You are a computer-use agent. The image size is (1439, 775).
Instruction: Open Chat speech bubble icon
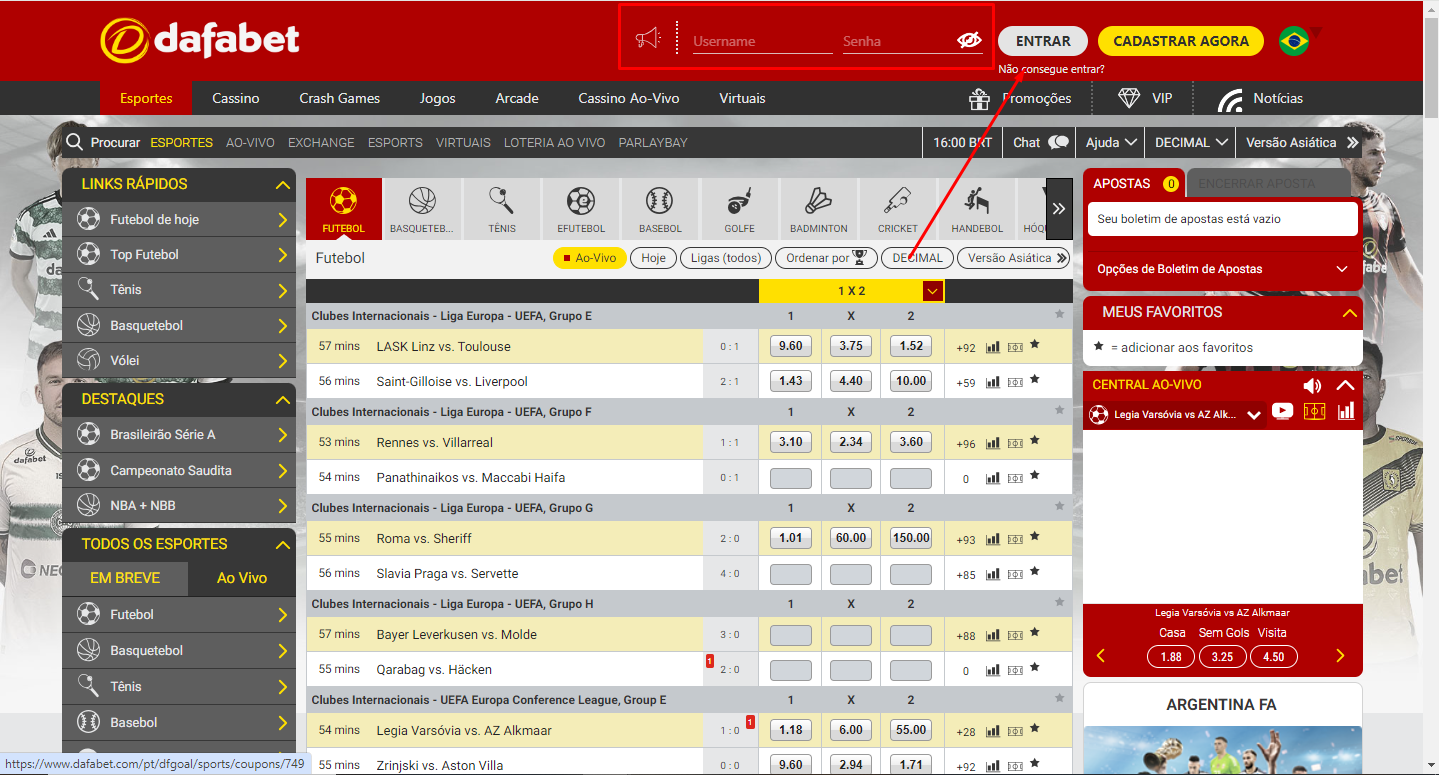pos(1059,142)
